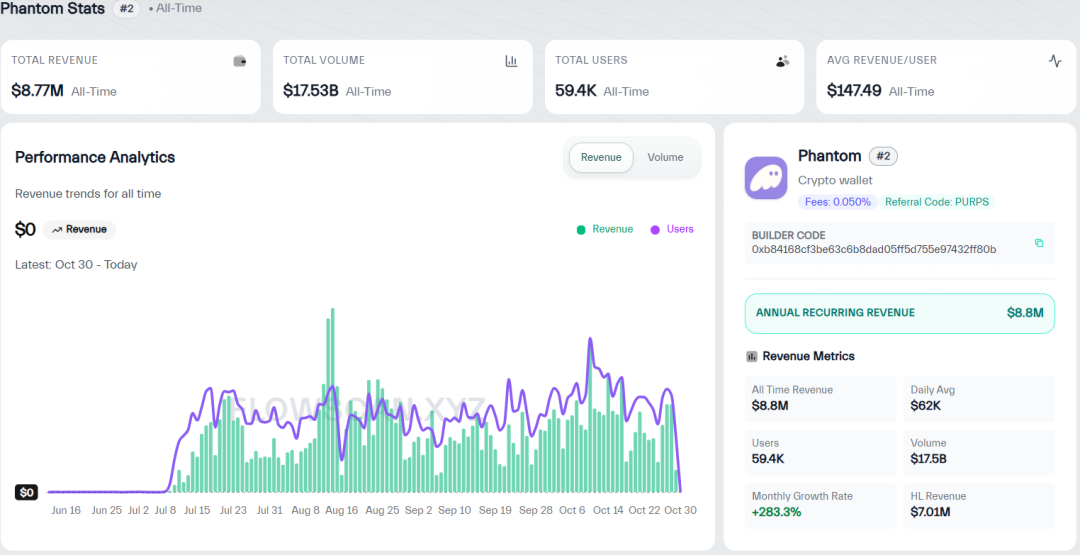Toggle the green Revenue legend series
This screenshot has height=555, width=1080.
[605, 230]
